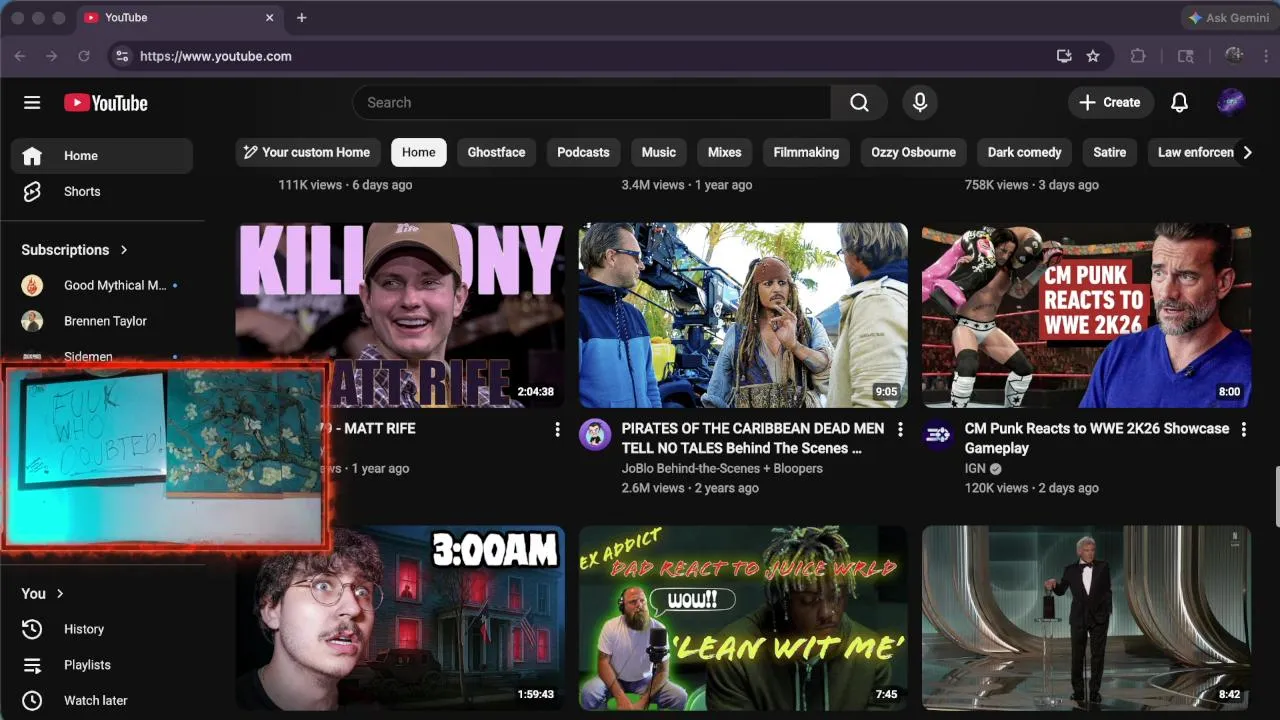
Task: Select the Mixes filter chip
Action: [725, 152]
